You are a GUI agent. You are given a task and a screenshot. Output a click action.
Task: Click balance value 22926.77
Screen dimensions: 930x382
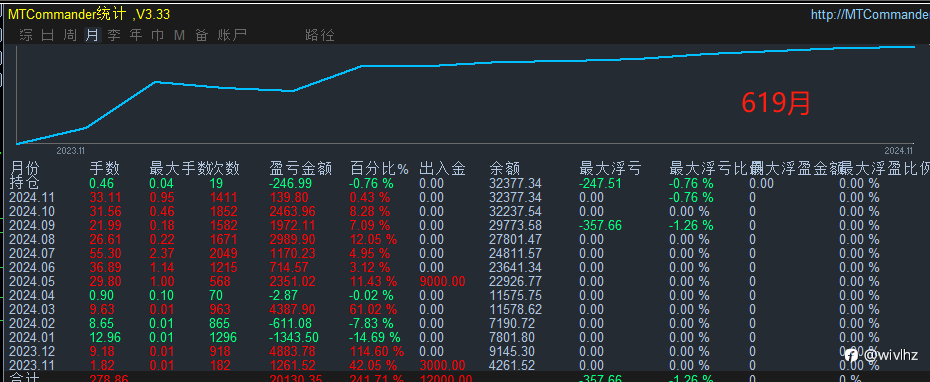pyautogui.click(x=515, y=282)
